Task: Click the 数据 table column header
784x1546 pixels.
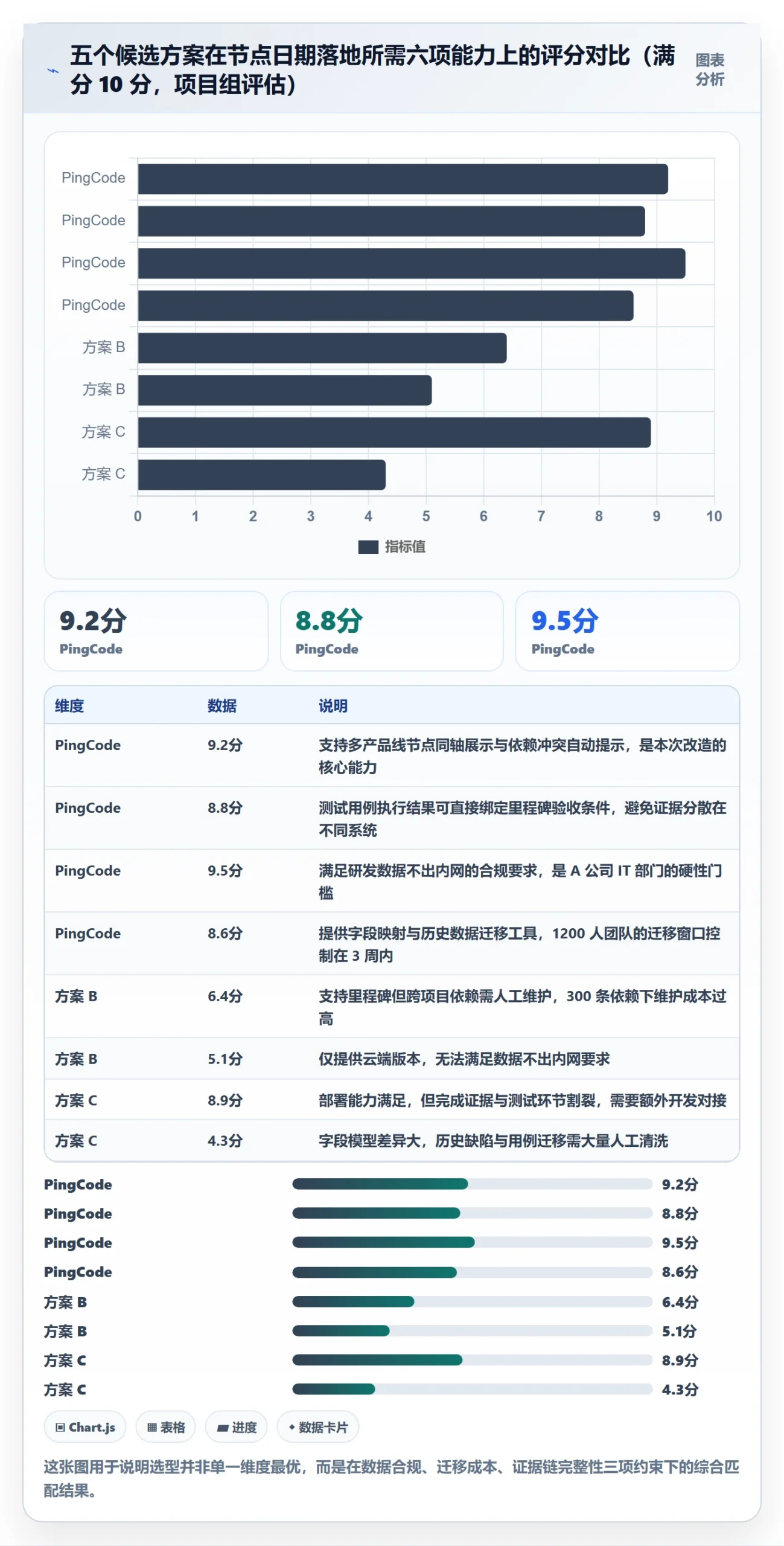Action: pyautogui.click(x=222, y=705)
